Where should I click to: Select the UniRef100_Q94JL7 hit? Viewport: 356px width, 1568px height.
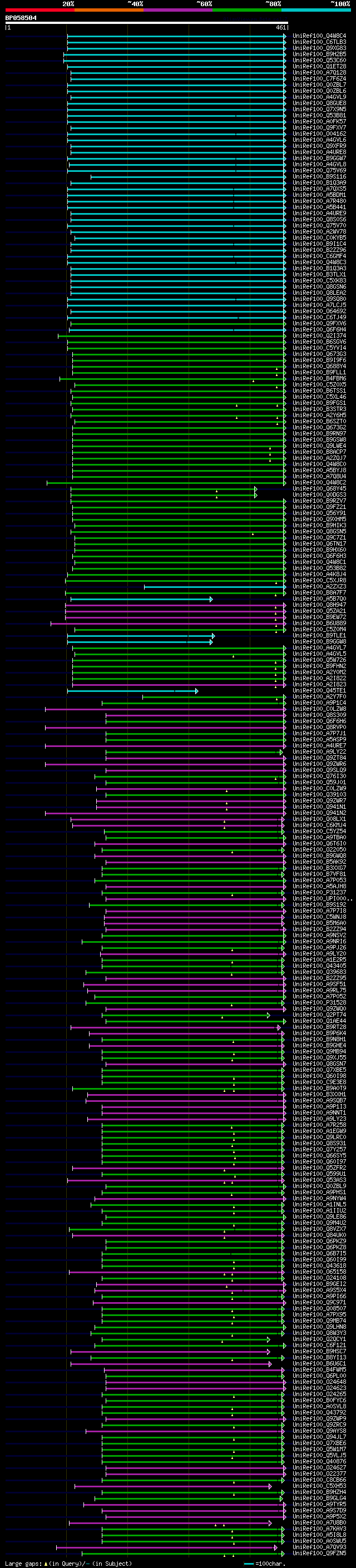pyautogui.click(x=319, y=1437)
